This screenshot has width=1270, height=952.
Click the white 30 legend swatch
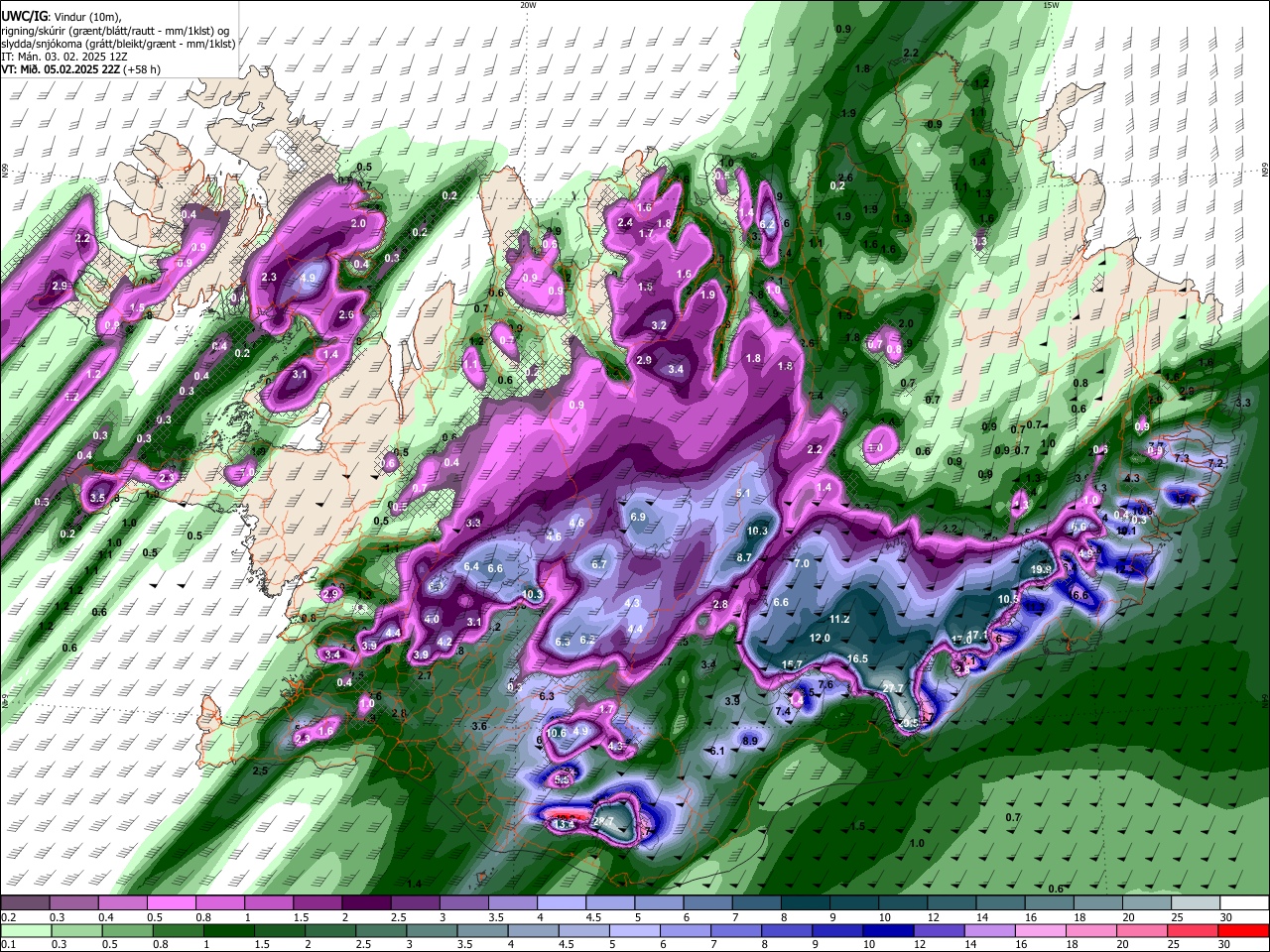tap(1243, 902)
